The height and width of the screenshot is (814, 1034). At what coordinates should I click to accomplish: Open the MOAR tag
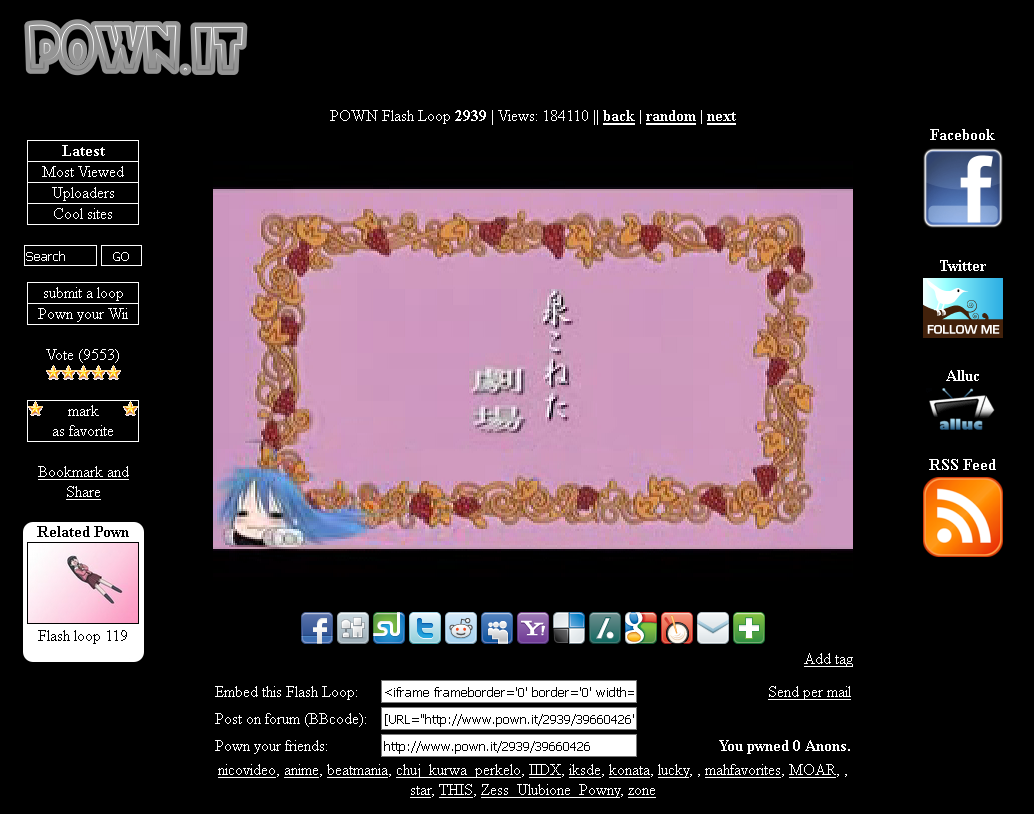(x=812, y=770)
